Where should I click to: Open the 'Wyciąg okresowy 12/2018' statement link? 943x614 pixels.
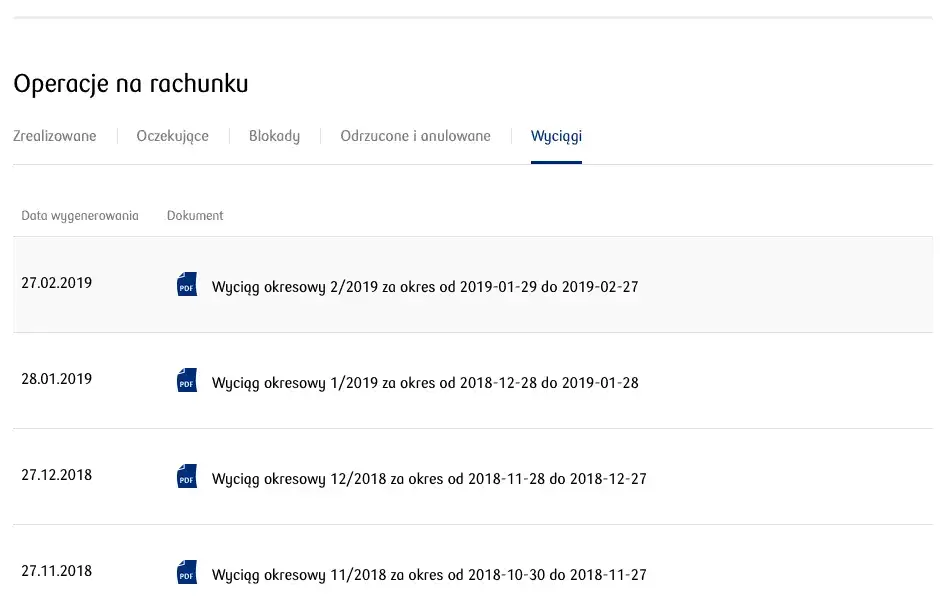tap(429, 479)
